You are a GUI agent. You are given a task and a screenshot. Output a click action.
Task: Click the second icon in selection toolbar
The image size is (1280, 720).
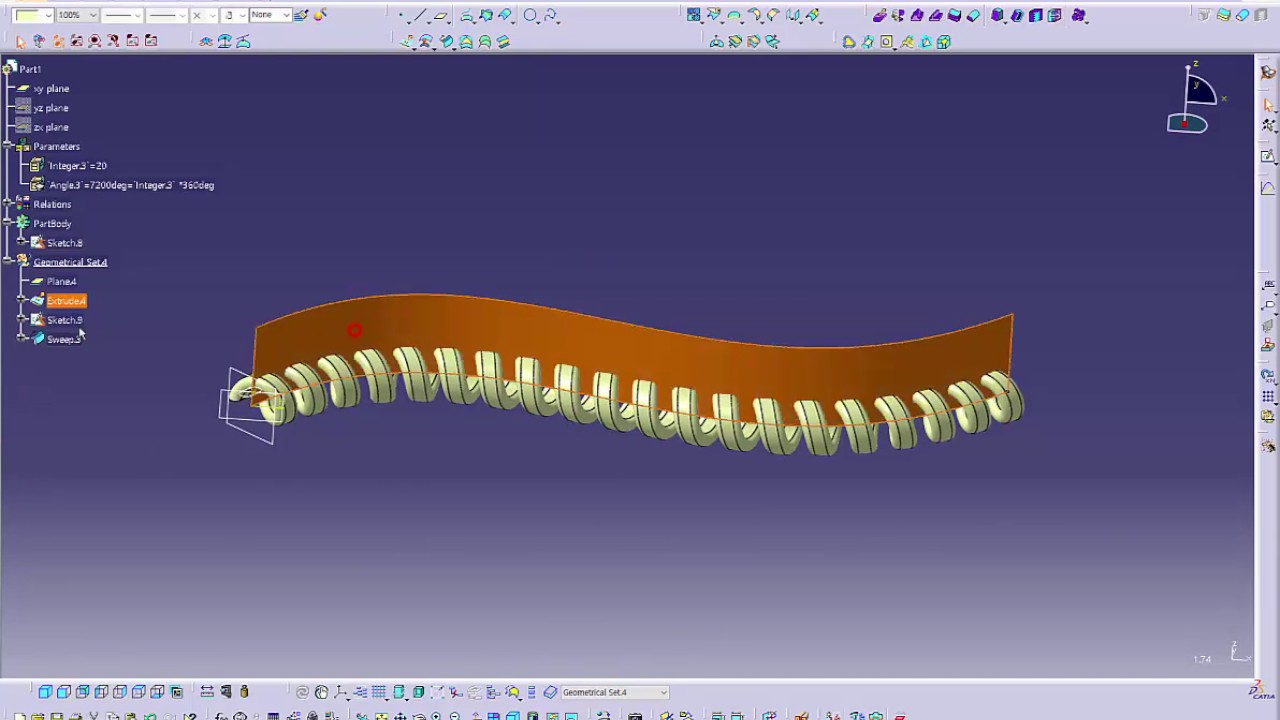38,41
